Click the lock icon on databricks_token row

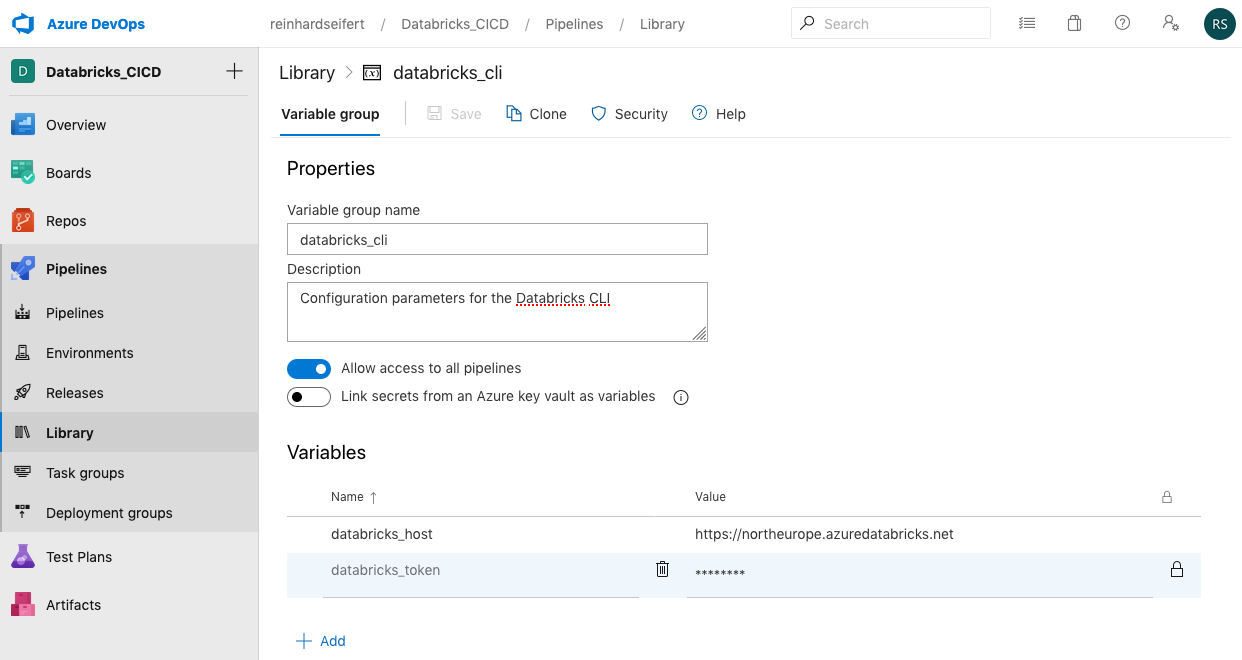[1177, 569]
